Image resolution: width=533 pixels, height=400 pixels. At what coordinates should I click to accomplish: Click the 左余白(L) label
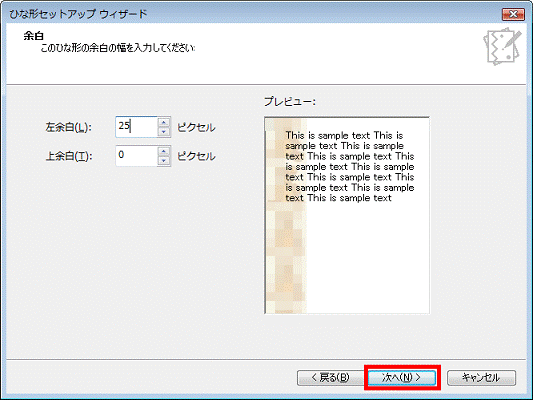point(69,127)
